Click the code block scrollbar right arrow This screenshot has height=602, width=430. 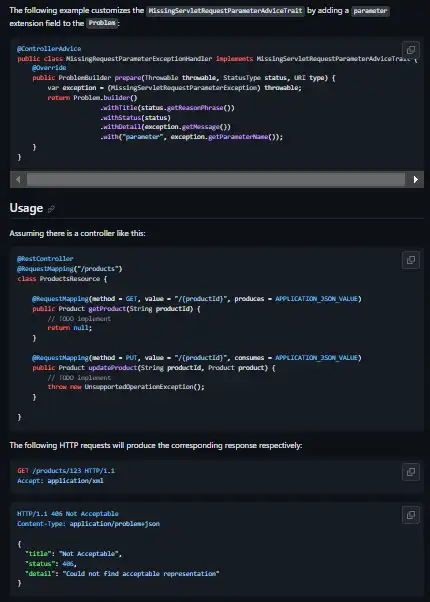pyautogui.click(x=416, y=179)
